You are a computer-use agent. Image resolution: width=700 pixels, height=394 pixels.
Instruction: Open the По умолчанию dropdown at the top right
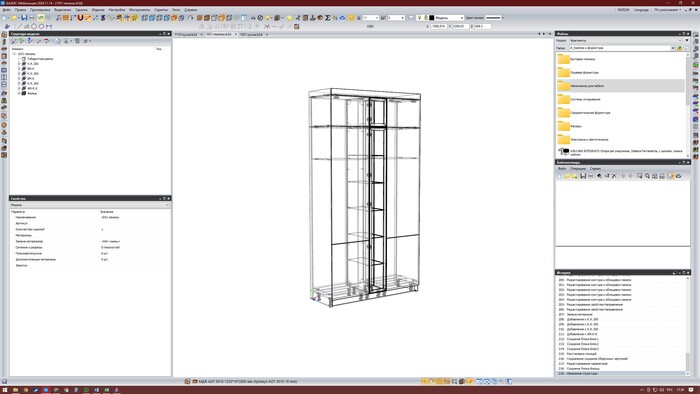tap(669, 9)
